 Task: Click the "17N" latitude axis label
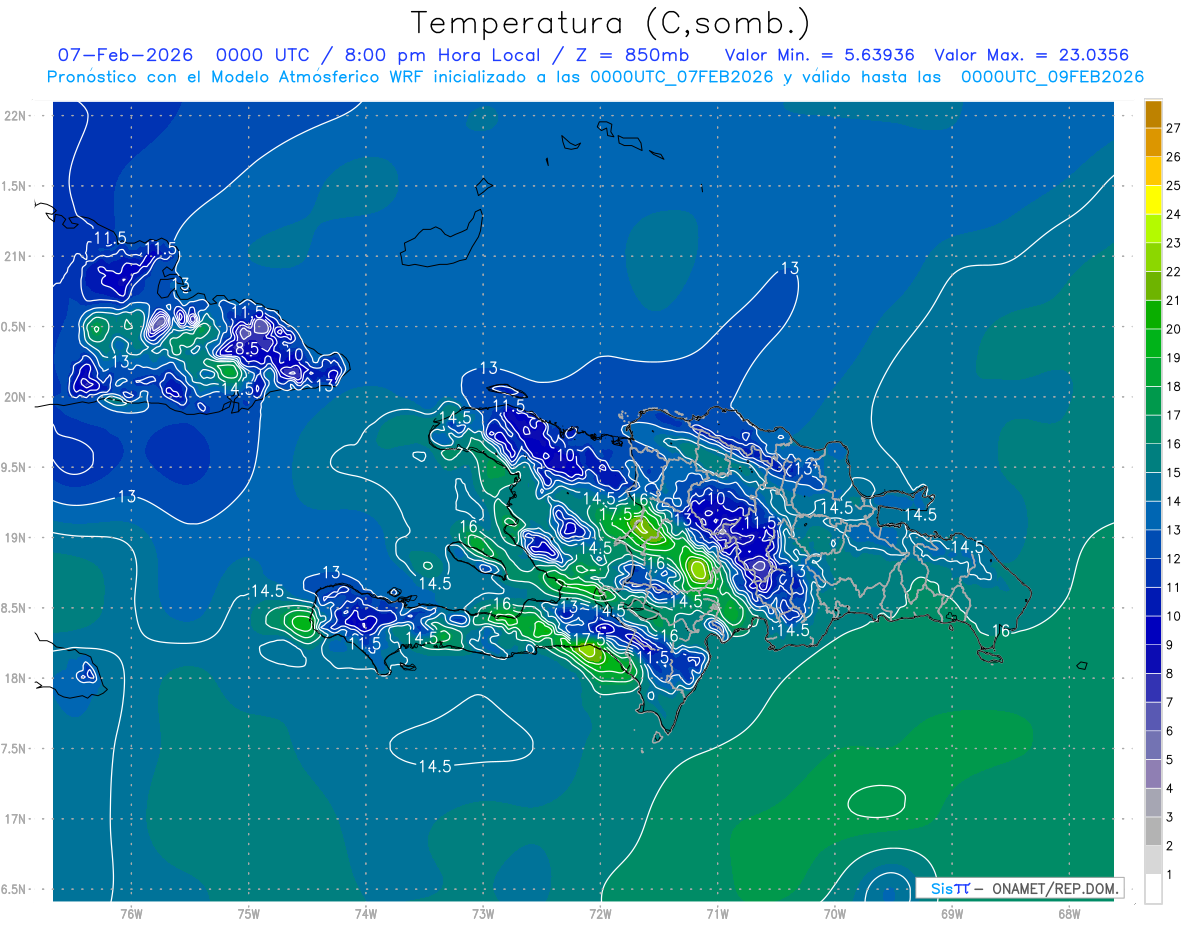(17, 819)
